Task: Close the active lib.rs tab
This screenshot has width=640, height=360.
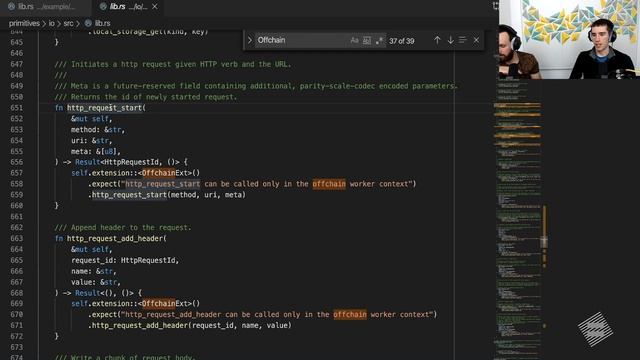Action: coord(155,7)
